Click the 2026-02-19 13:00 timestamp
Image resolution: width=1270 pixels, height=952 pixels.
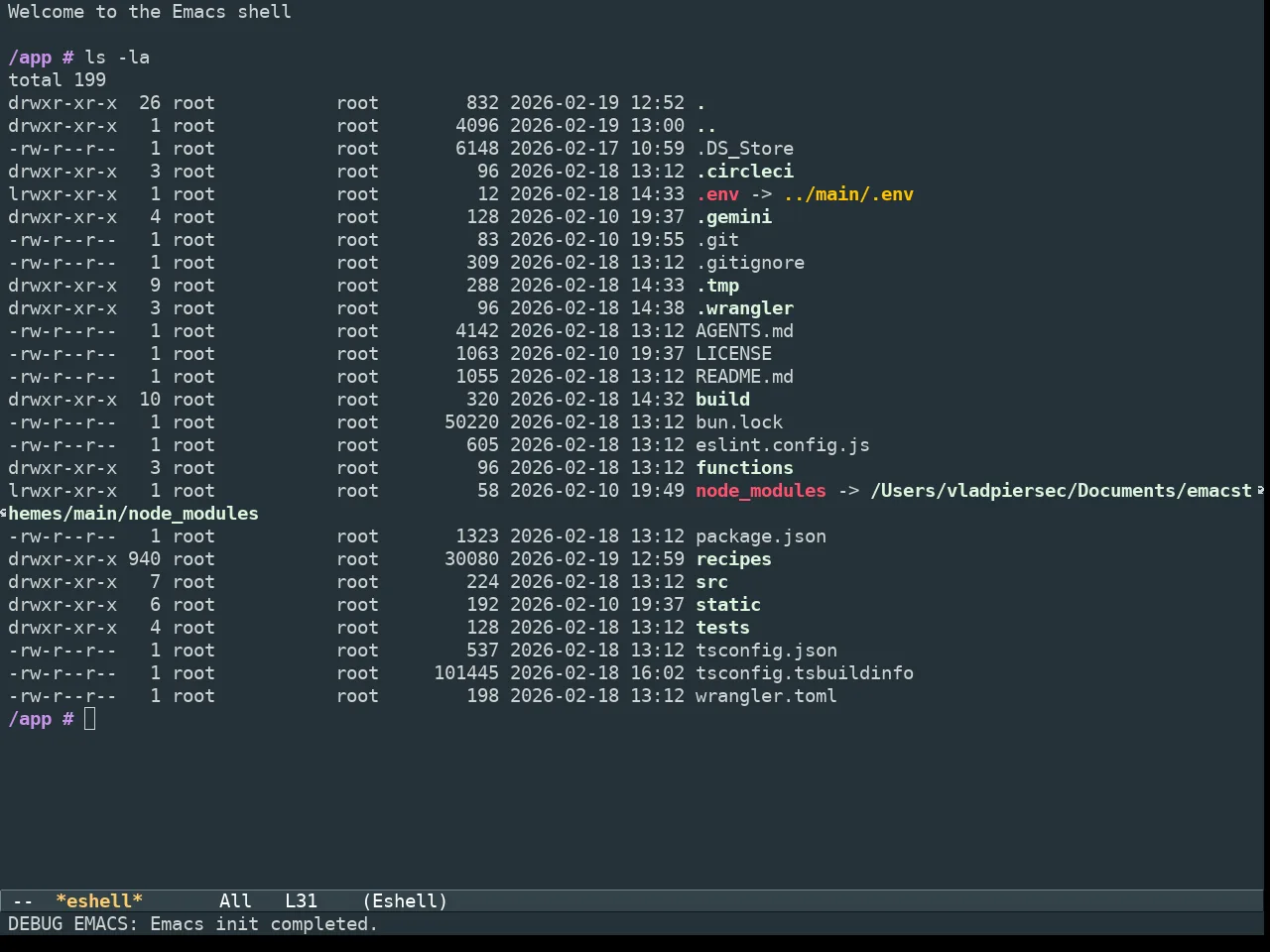597,126
